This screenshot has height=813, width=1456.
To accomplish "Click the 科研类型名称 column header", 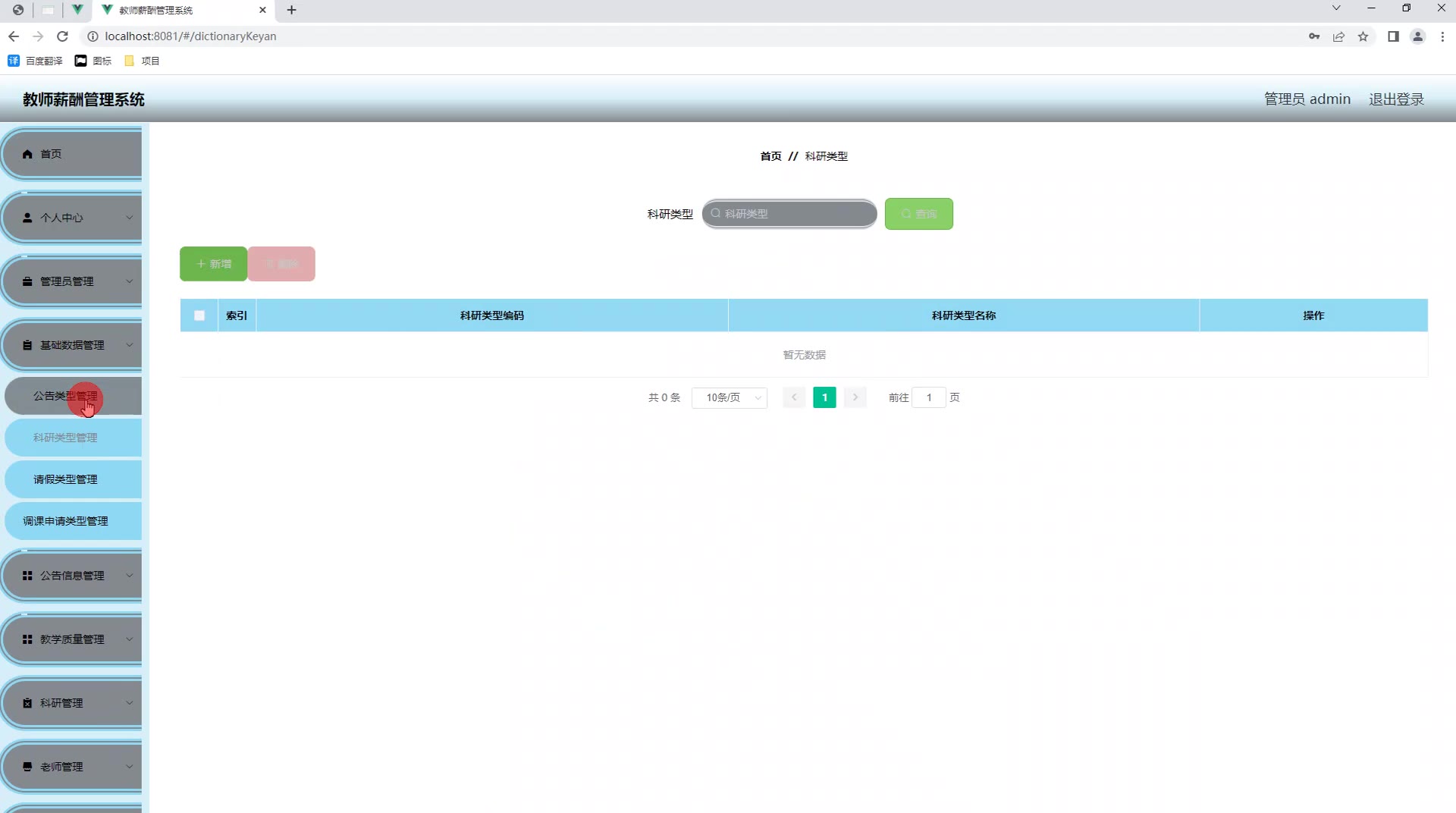I will coord(964,315).
